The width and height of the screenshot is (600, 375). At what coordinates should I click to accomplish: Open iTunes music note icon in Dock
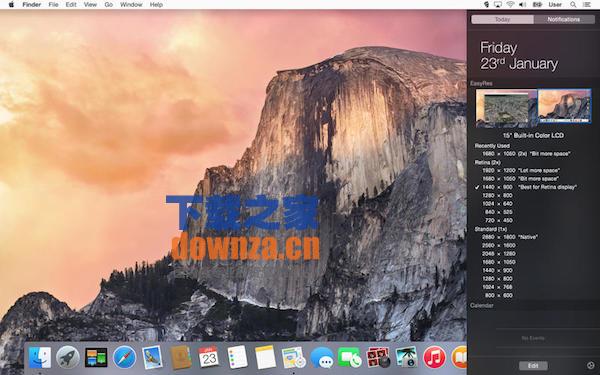pos(434,357)
